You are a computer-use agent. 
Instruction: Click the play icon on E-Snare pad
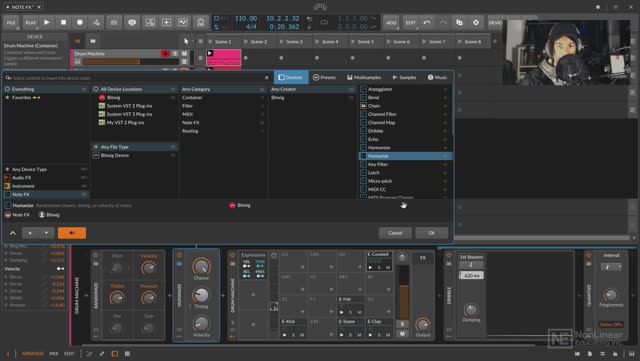coord(342,335)
